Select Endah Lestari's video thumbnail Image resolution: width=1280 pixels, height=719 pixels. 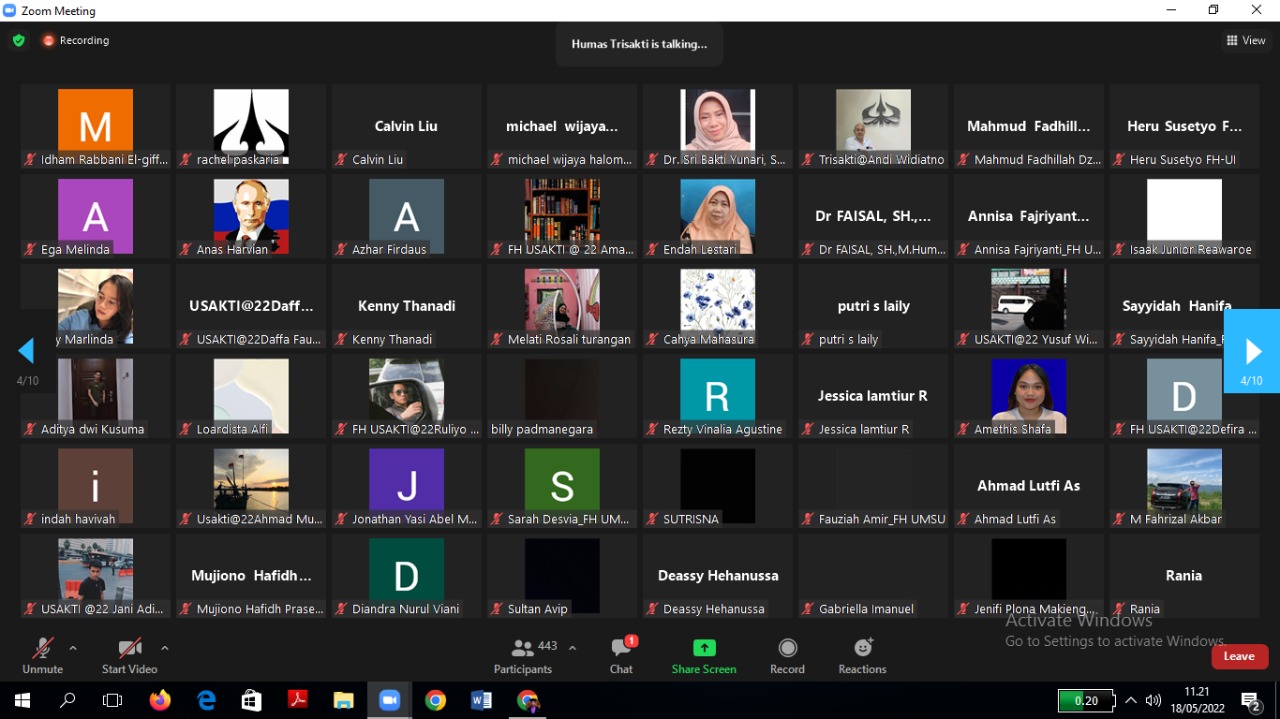click(717, 217)
